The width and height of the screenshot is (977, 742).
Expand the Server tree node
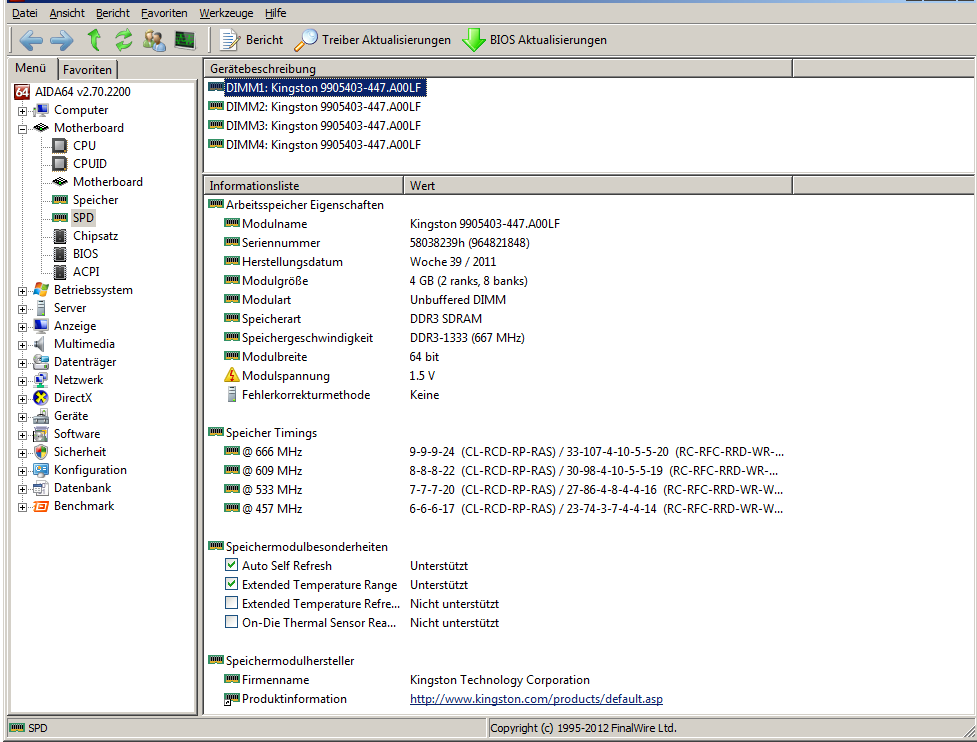[x=22, y=309]
